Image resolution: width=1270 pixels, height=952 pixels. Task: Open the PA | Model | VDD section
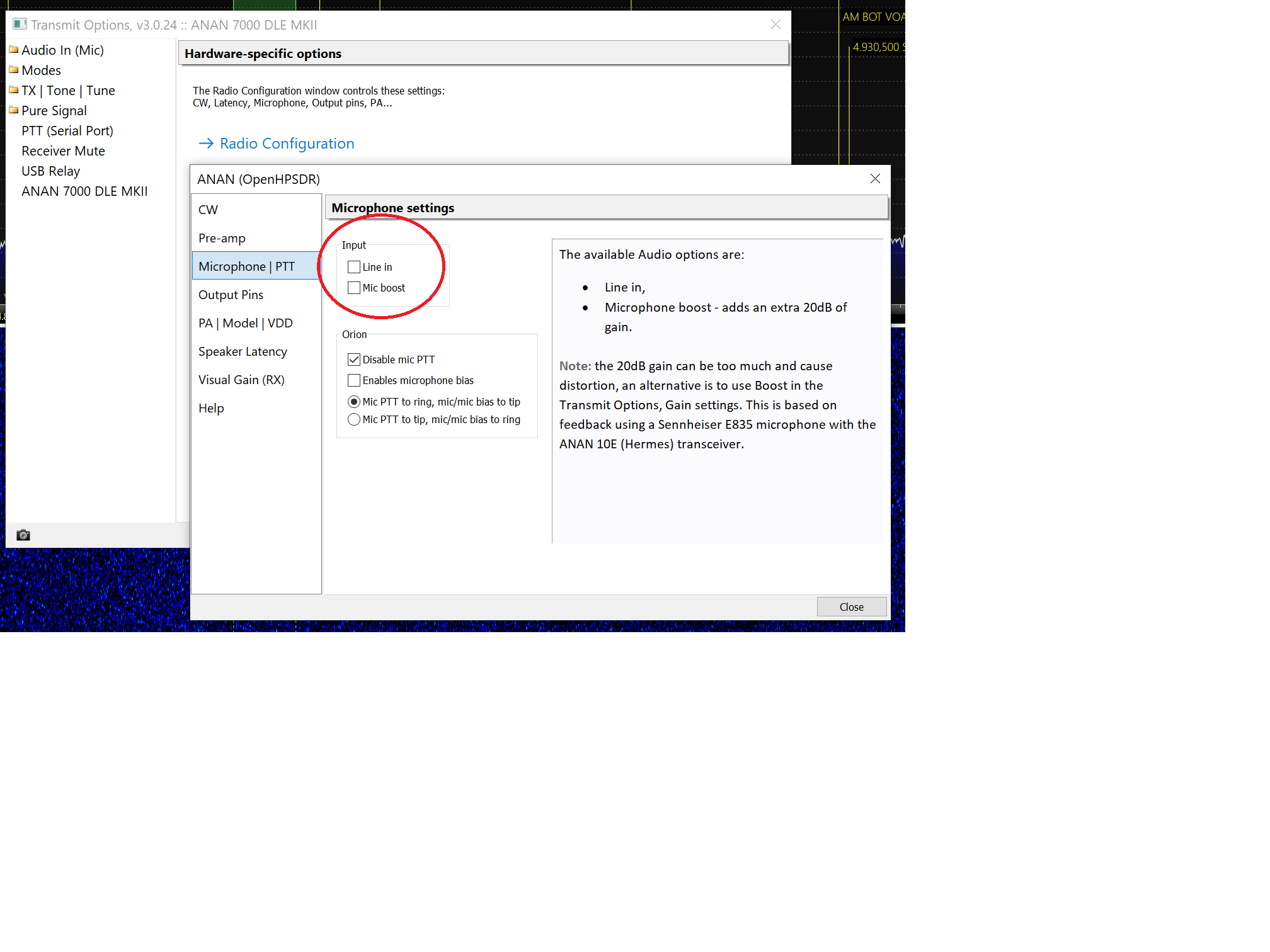pos(256,323)
